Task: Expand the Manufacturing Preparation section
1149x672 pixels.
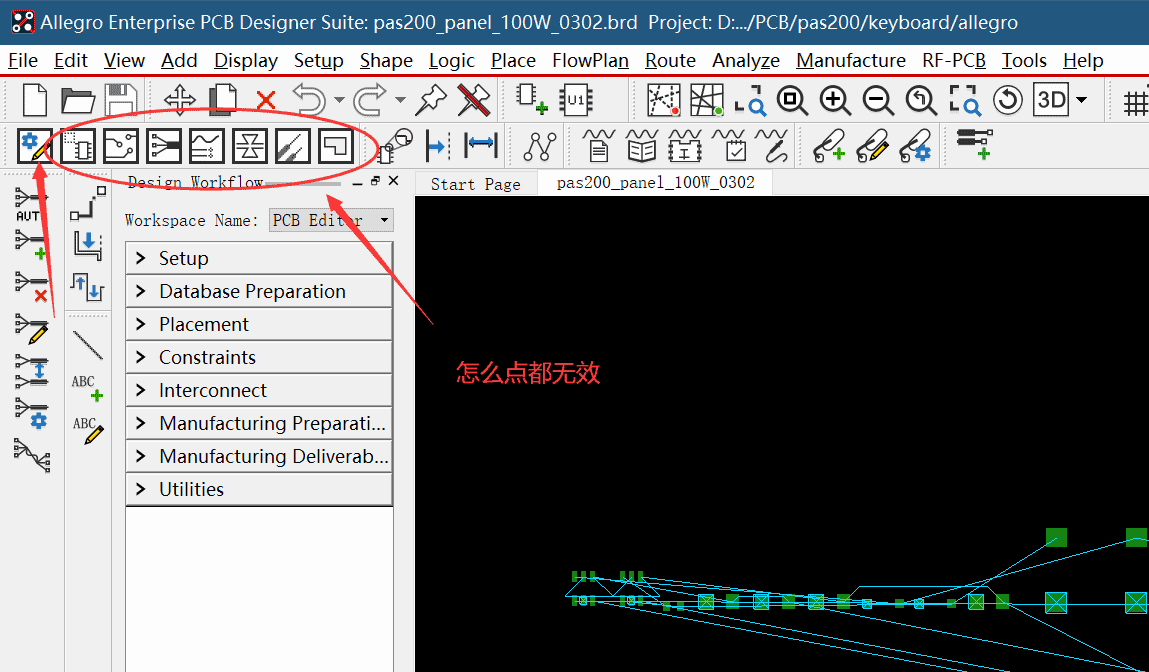Action: [x=259, y=423]
